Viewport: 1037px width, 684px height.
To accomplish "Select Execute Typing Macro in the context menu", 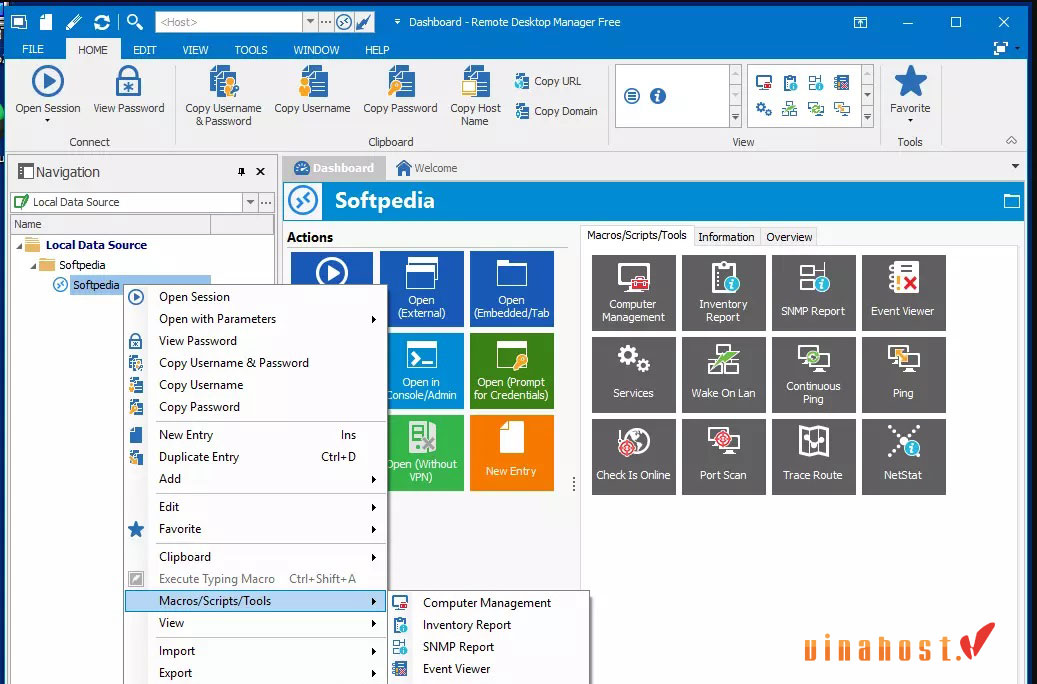I will pos(256,579).
